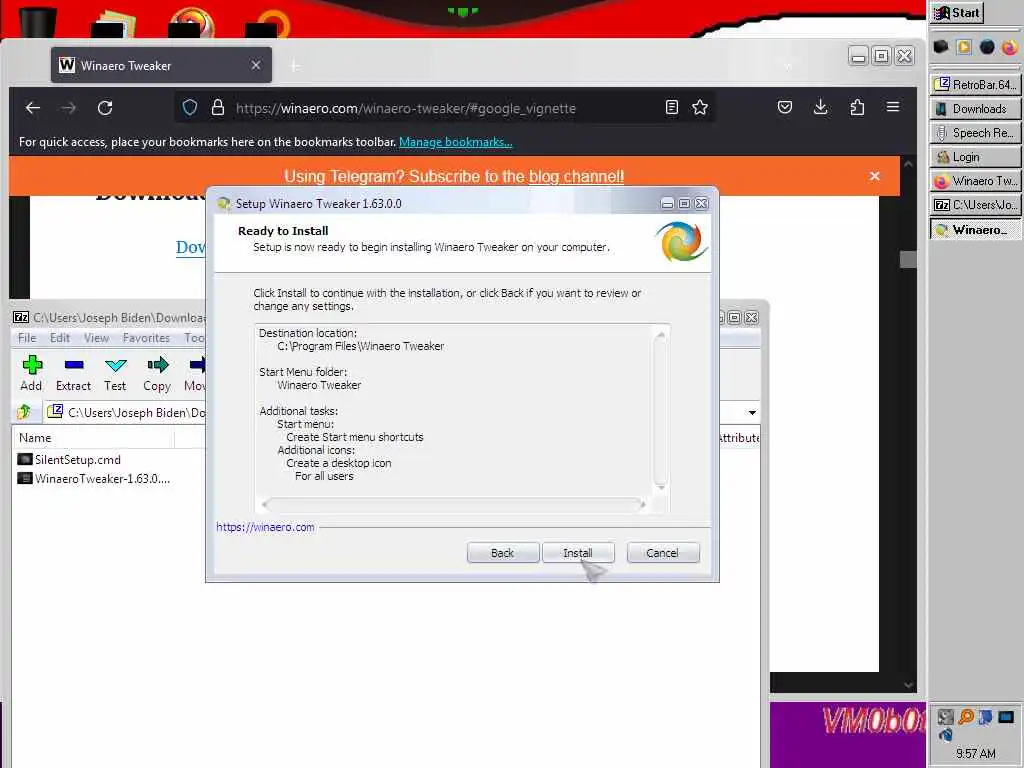Click the orange magnifier tray icon

965,717
